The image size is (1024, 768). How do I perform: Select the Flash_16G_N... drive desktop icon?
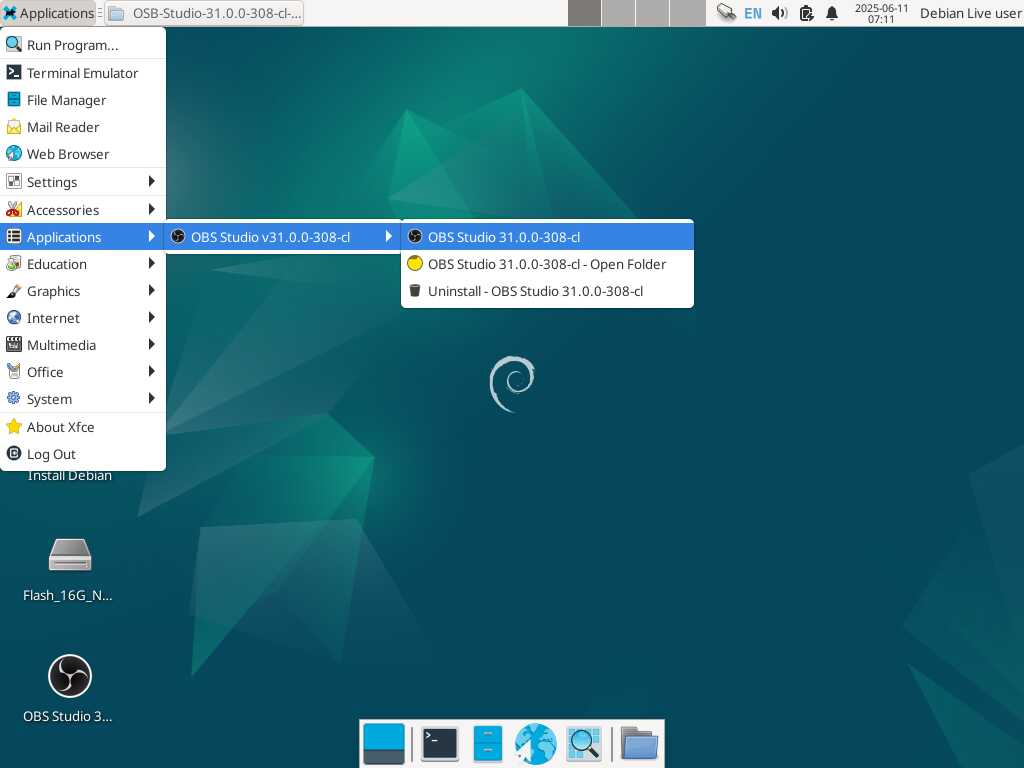click(70, 555)
